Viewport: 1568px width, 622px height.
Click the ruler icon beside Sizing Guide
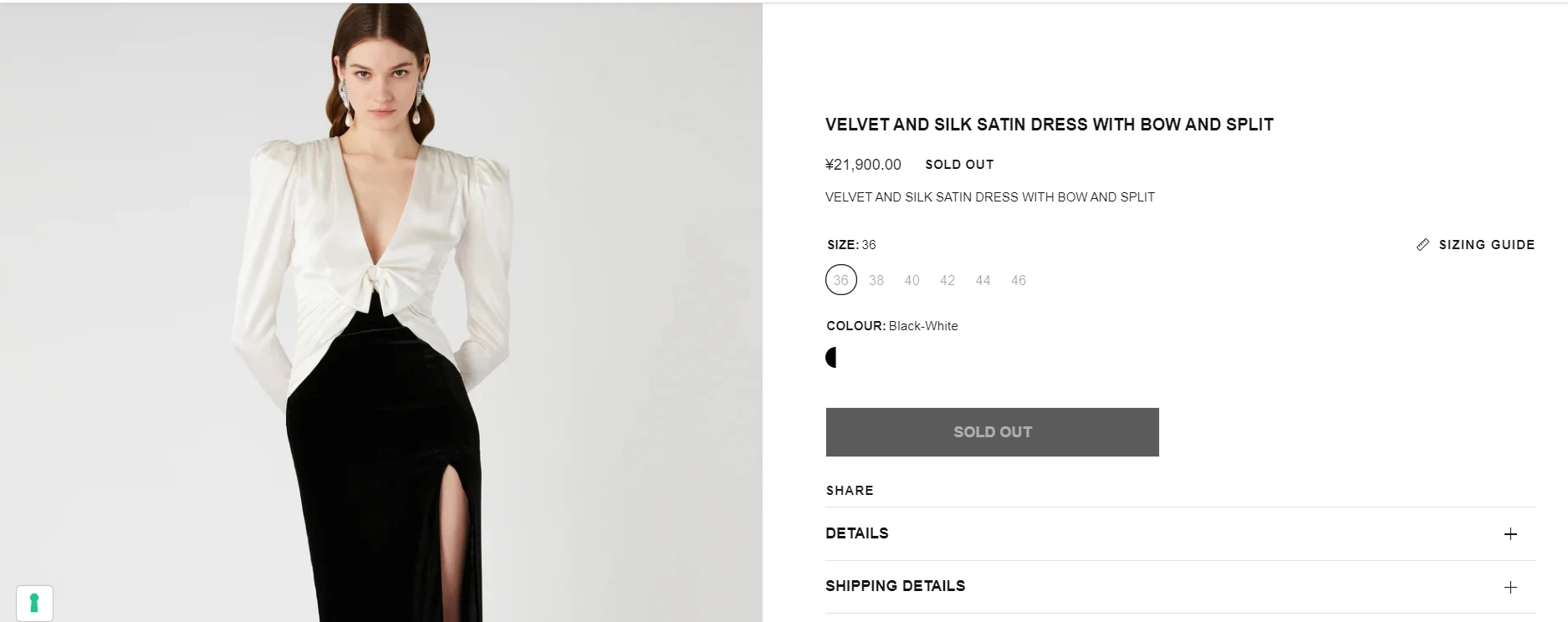[x=1422, y=244]
